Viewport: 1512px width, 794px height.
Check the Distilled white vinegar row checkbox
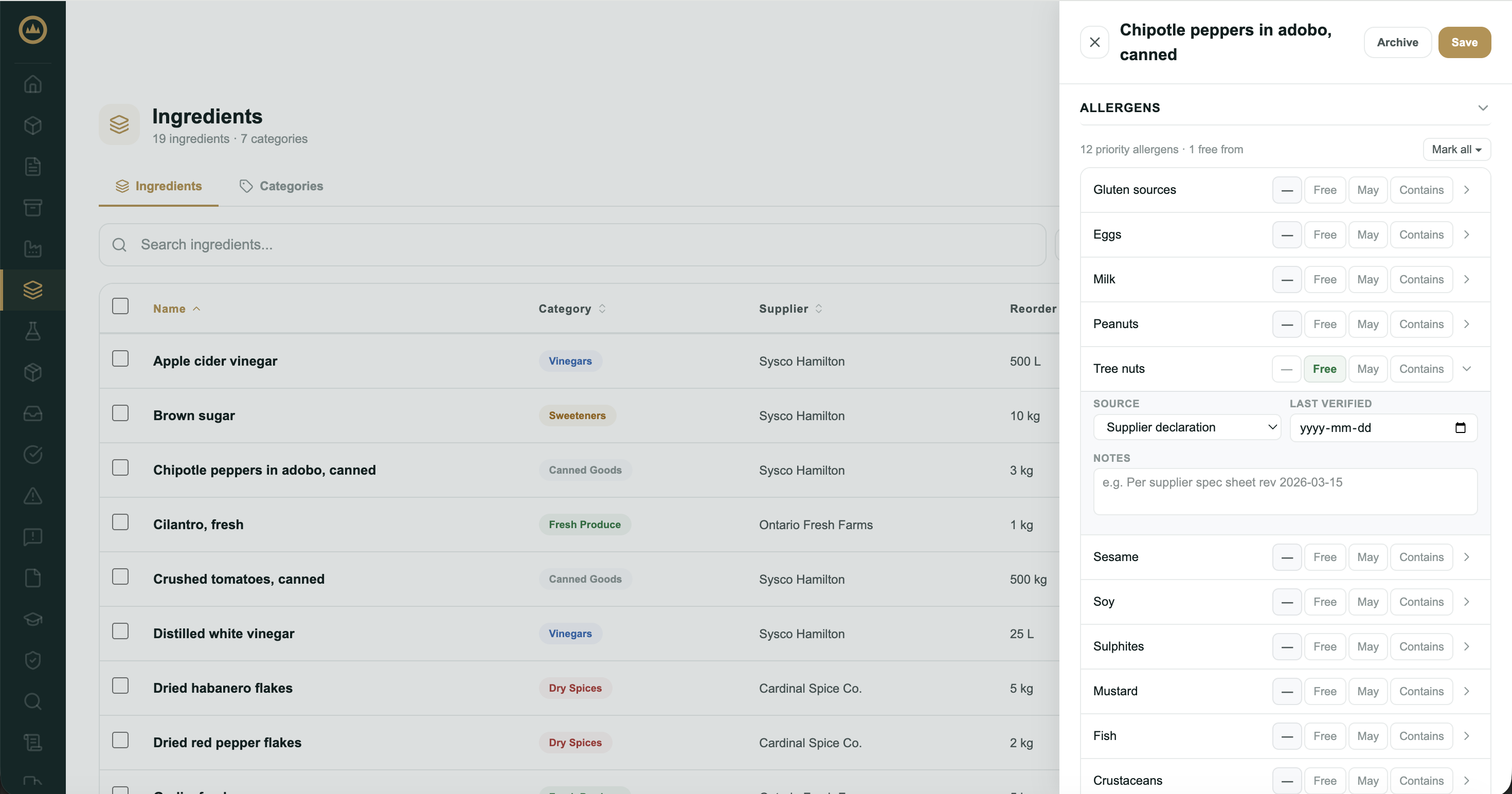pos(120,631)
